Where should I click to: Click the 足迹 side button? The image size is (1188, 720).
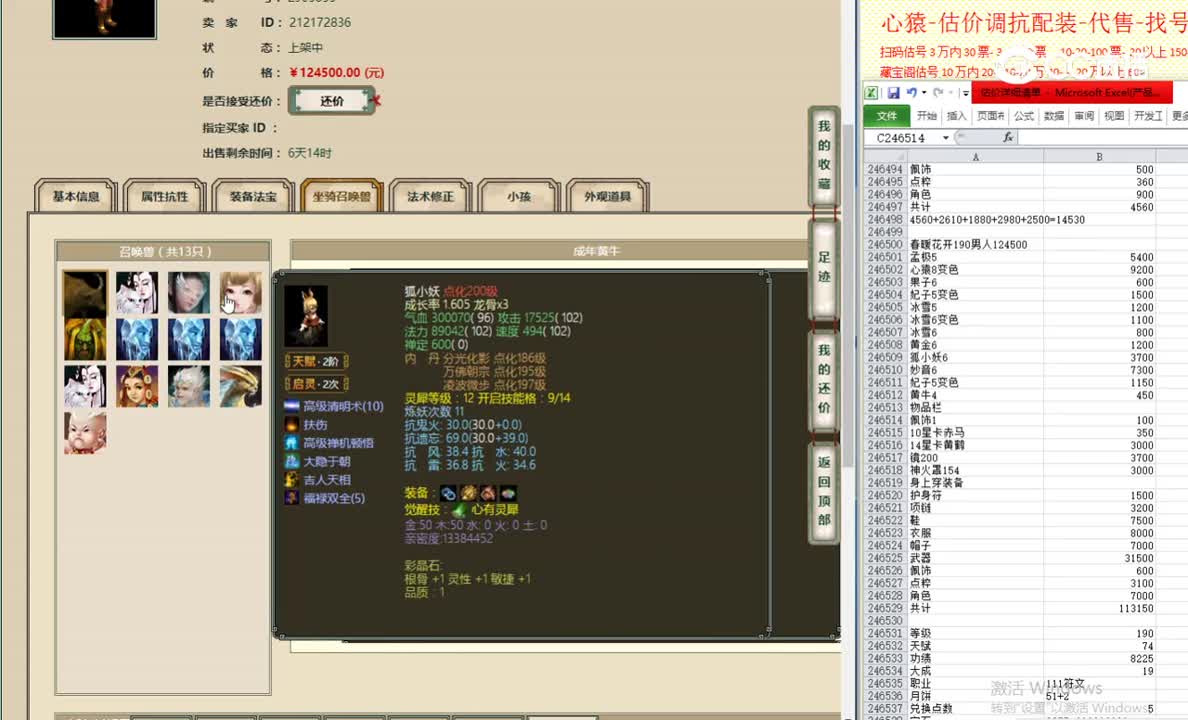click(x=824, y=268)
